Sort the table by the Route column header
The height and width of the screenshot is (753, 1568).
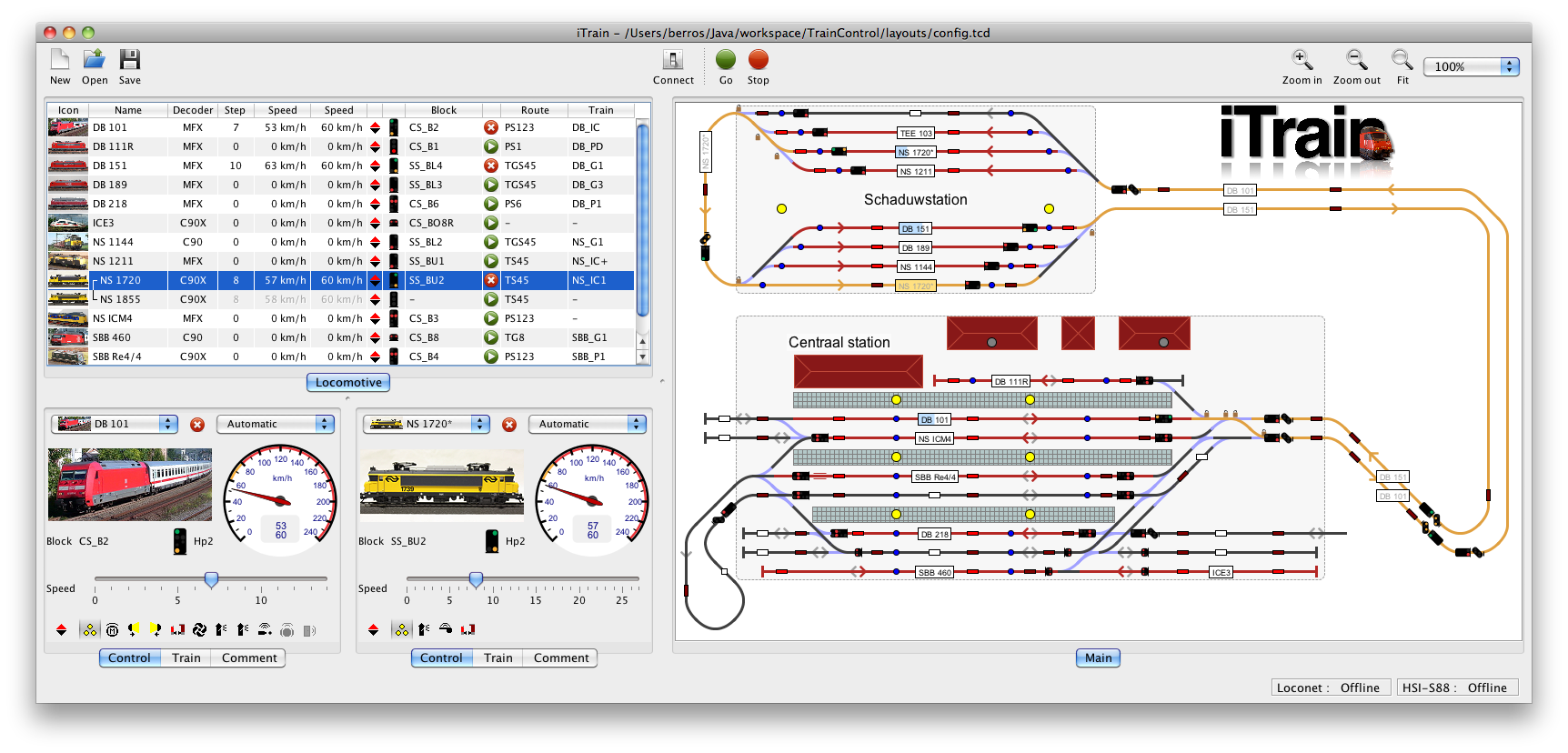pyautogui.click(x=535, y=110)
